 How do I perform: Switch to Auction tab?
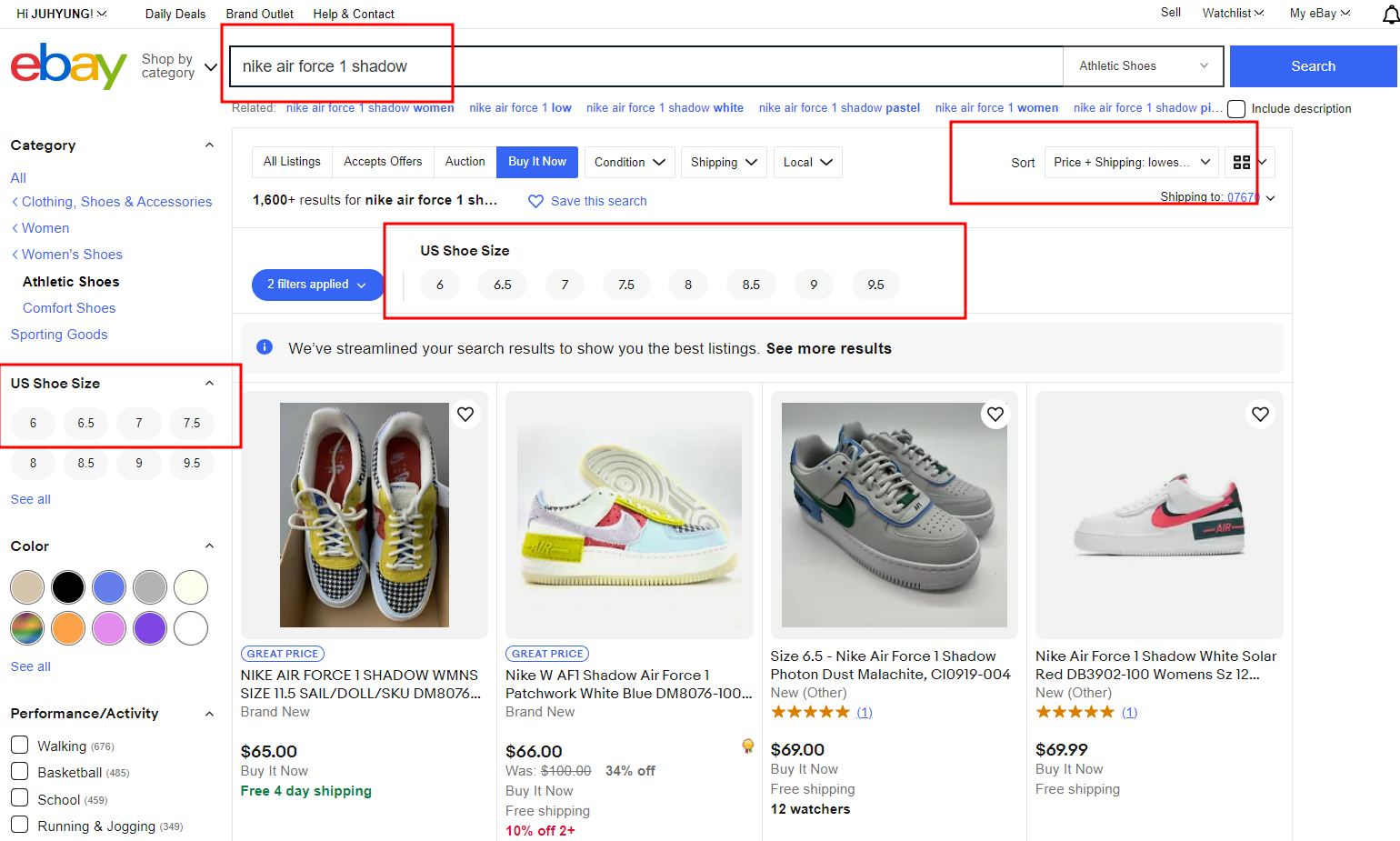pos(465,162)
